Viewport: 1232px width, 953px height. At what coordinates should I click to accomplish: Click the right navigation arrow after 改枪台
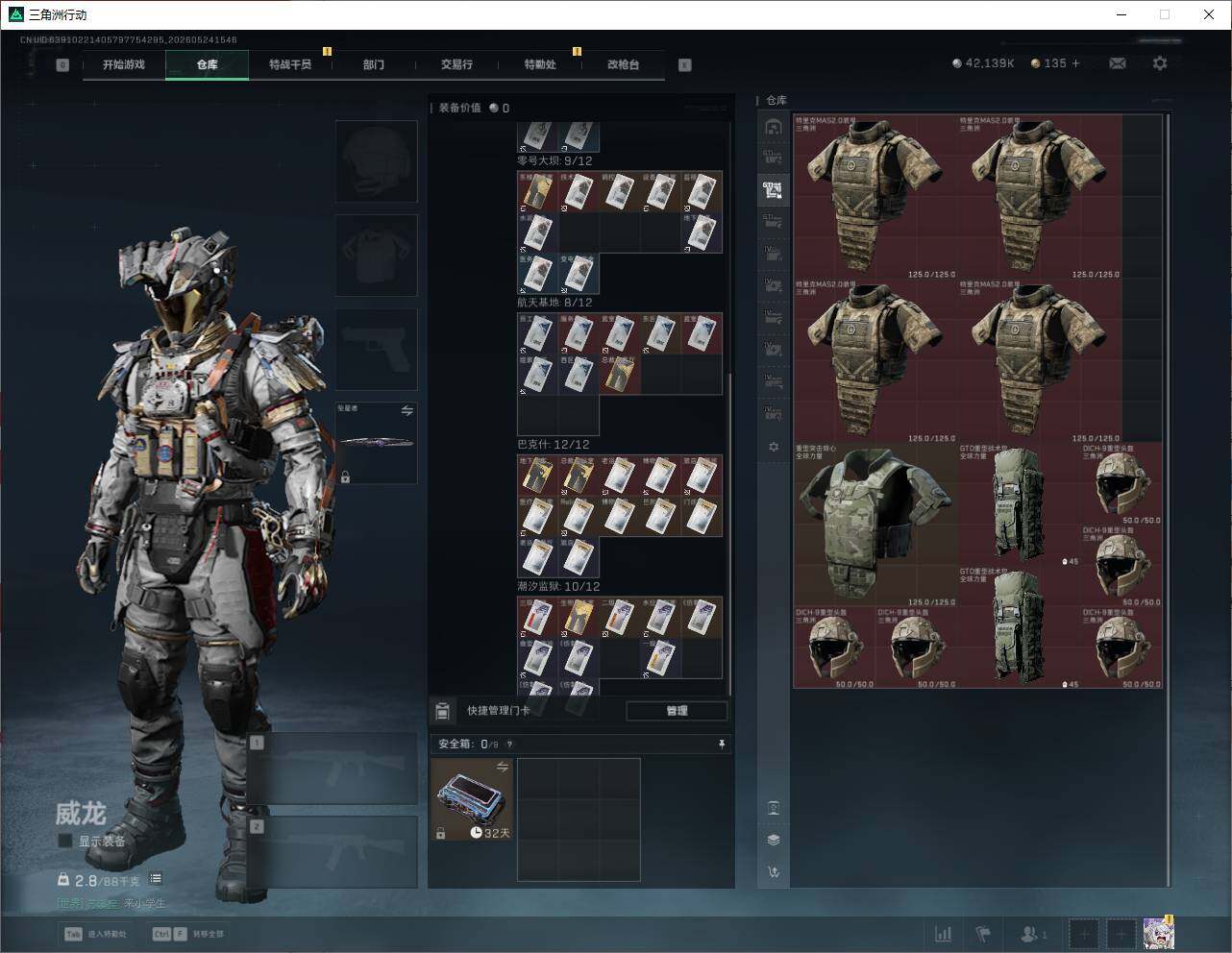click(684, 65)
